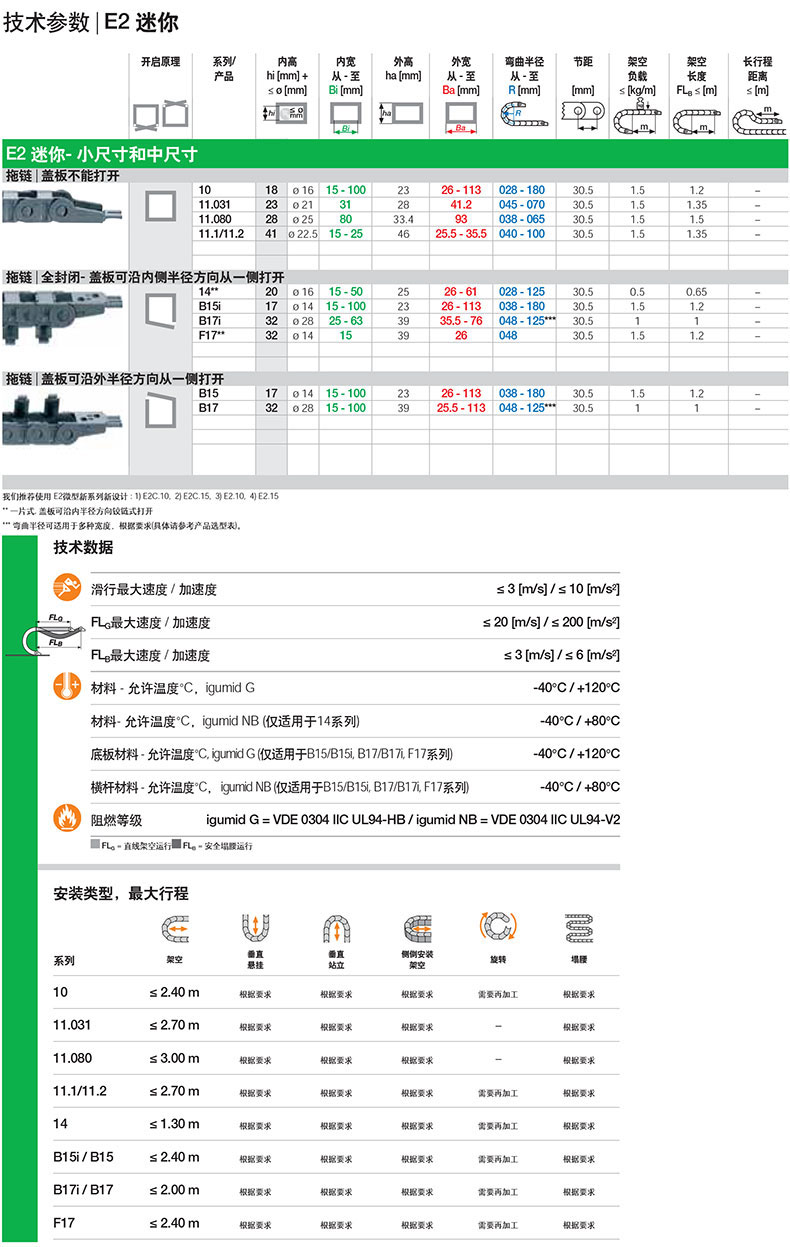Click the 堆腰 zig-zag installation icon
This screenshot has height=1247, width=790.
pyautogui.click(x=578, y=927)
